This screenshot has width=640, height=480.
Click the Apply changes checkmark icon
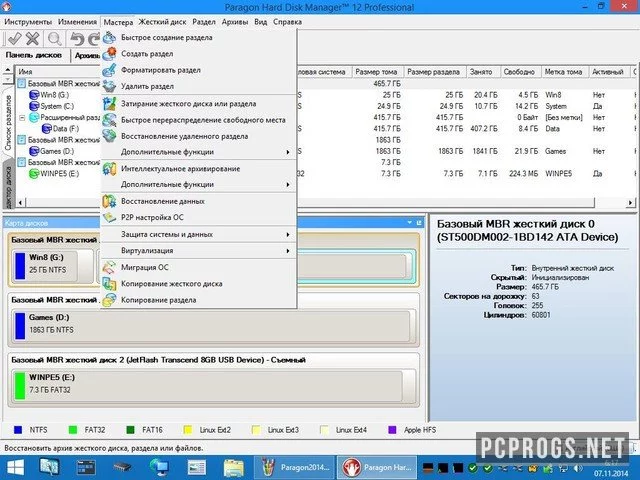(x=14, y=39)
